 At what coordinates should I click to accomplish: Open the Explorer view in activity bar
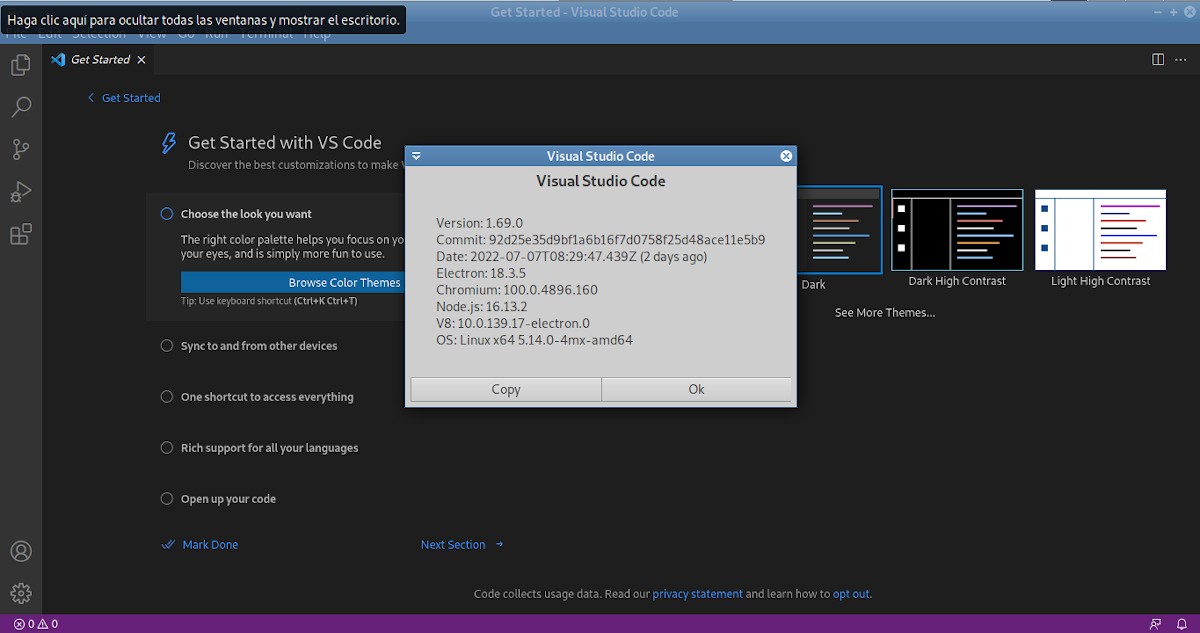[20, 65]
